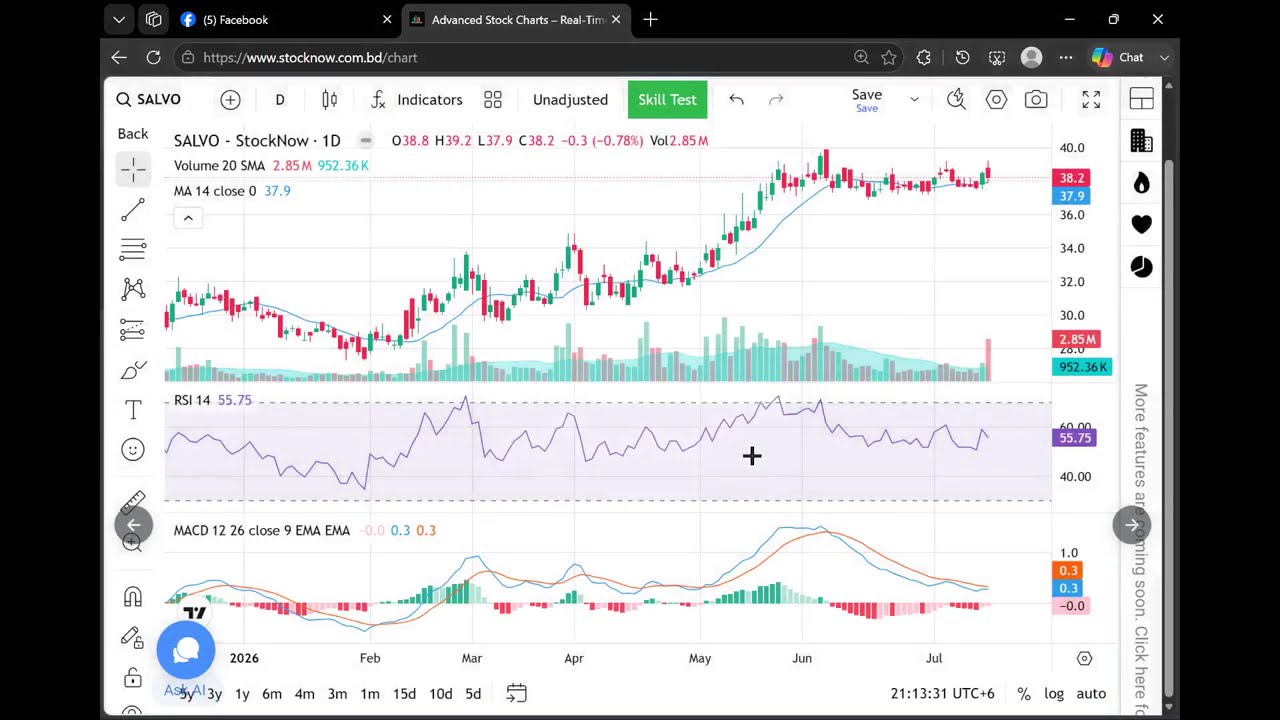Toggle log scale on price axis
1280x720 pixels.
(x=1054, y=693)
